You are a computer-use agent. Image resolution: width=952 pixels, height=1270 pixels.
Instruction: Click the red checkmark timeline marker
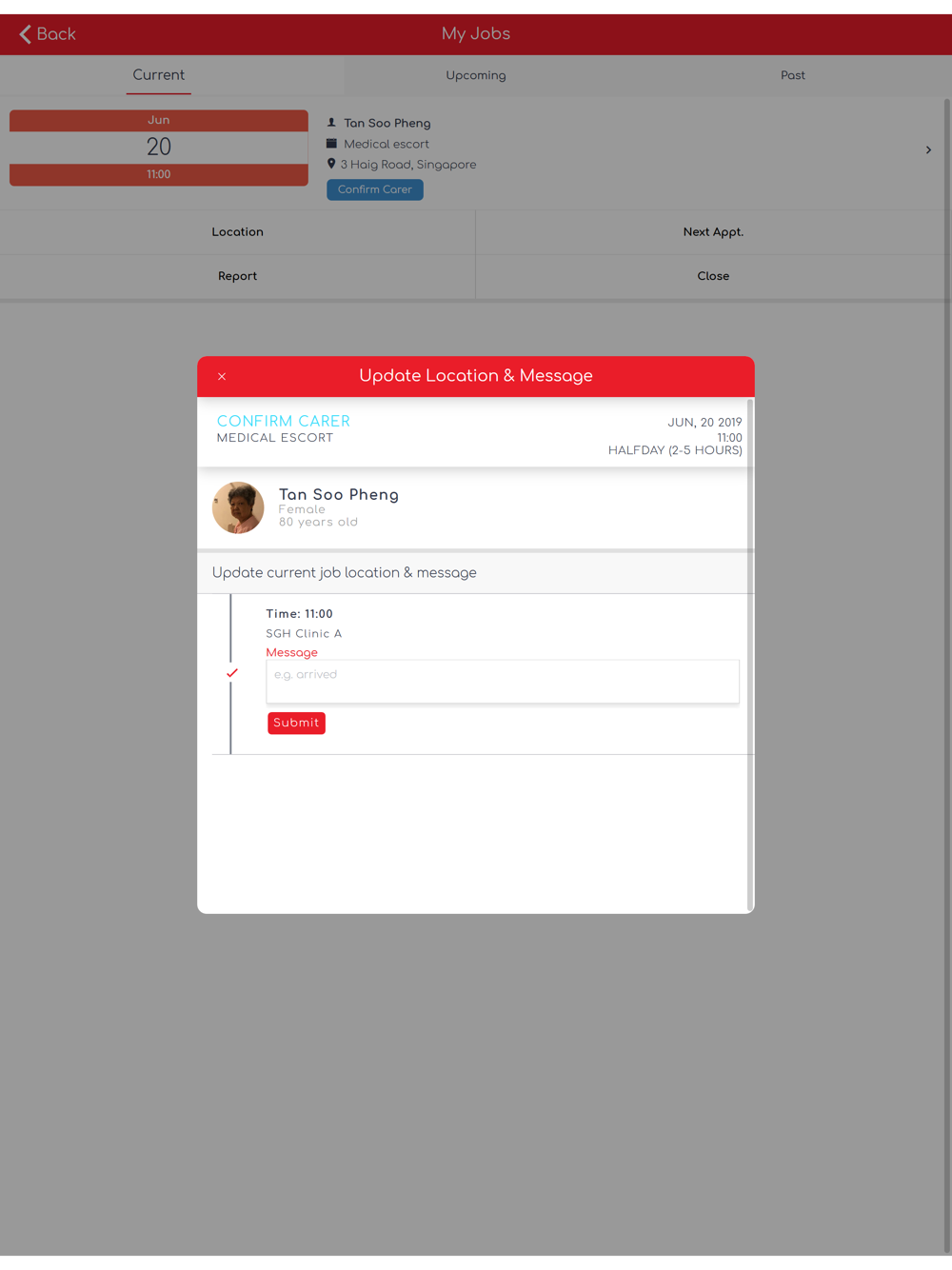231,673
